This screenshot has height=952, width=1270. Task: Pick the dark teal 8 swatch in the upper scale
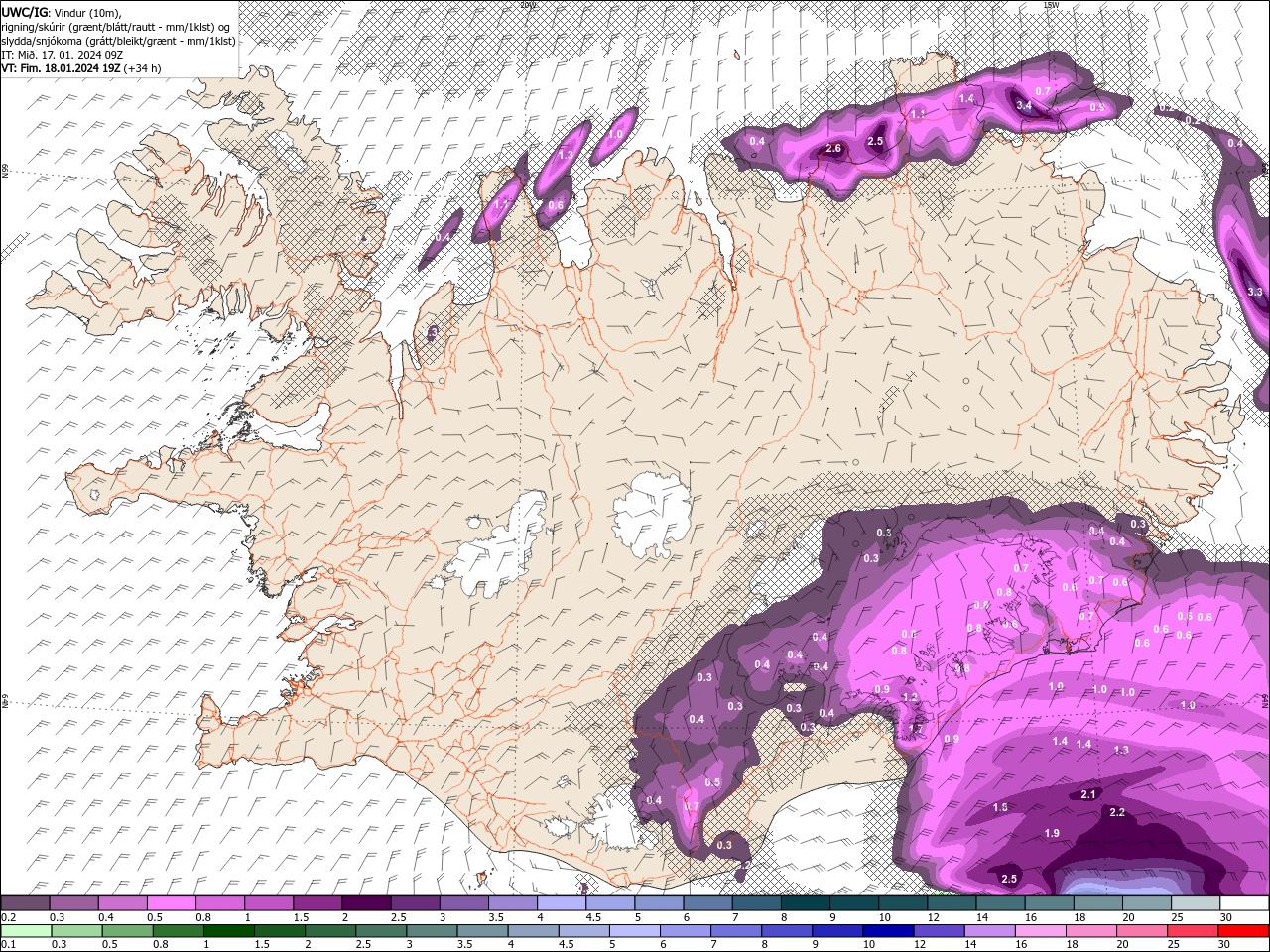pyautogui.click(x=804, y=903)
